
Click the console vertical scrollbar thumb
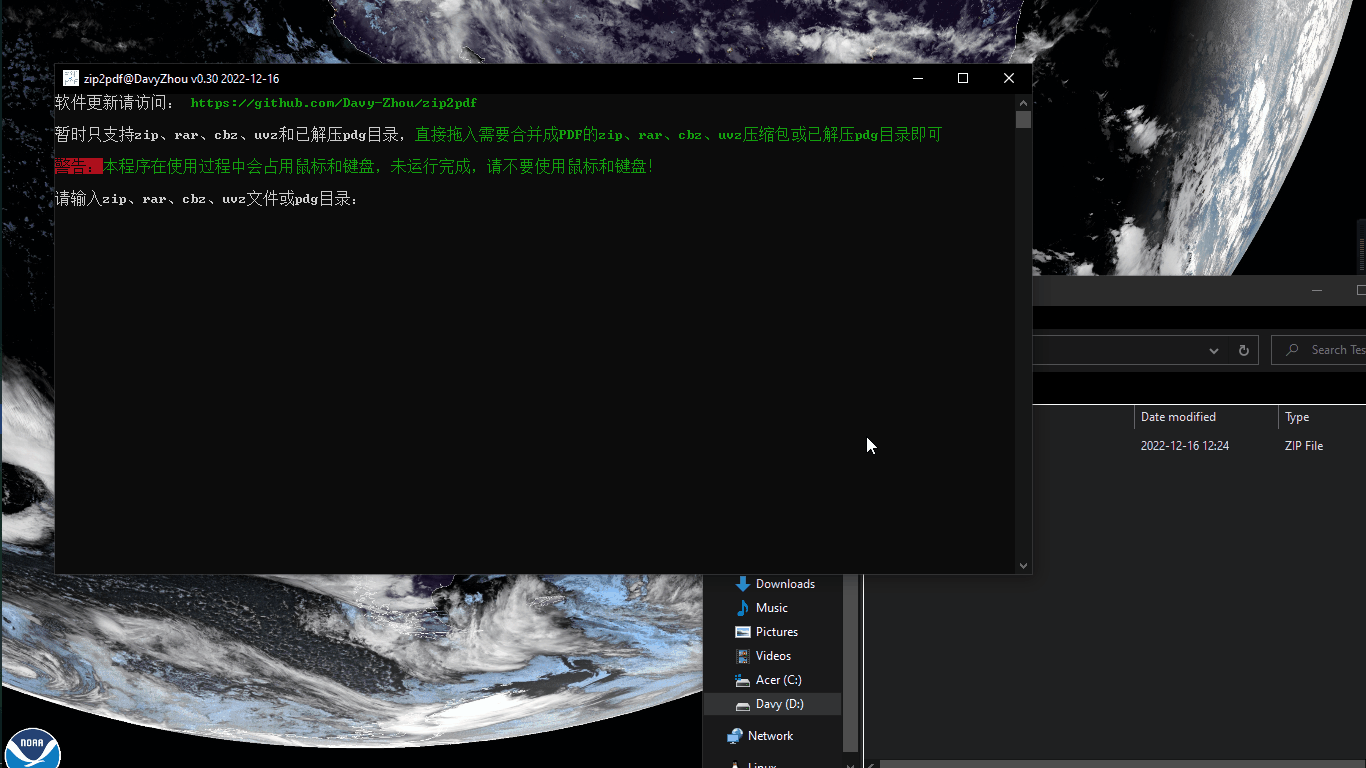coord(1023,120)
